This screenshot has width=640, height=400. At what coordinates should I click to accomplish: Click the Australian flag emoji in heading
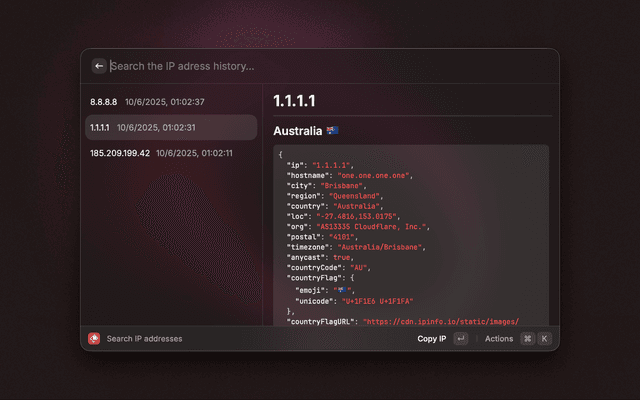[x=333, y=131]
